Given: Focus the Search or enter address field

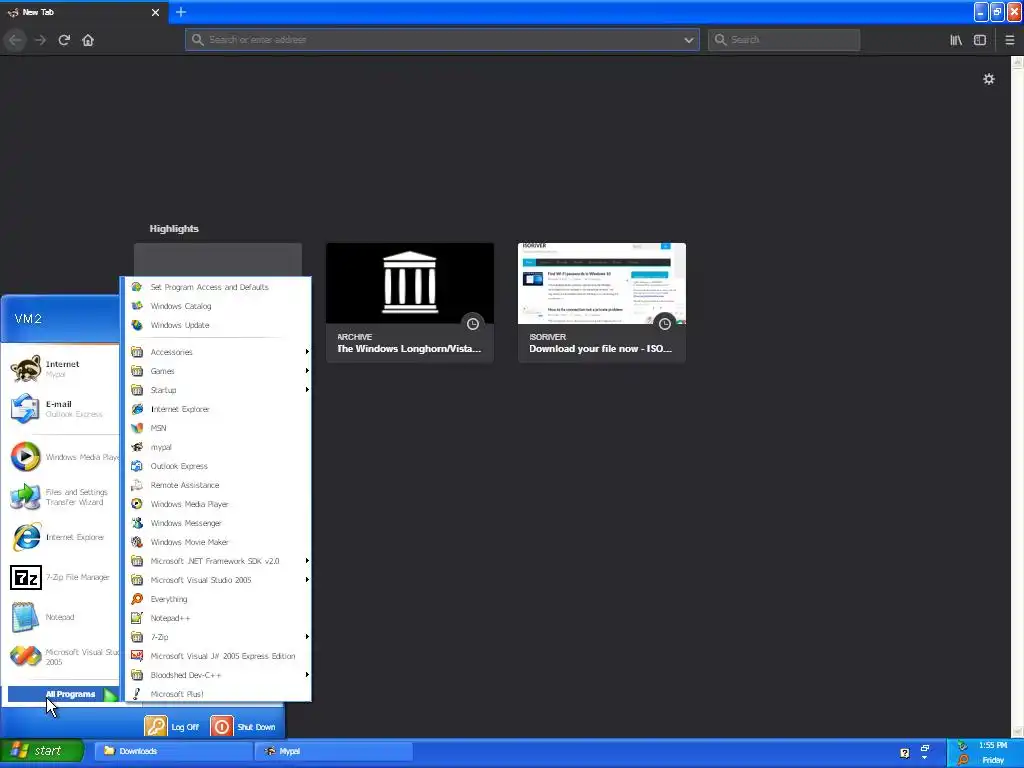Looking at the screenshot, I should 442,40.
